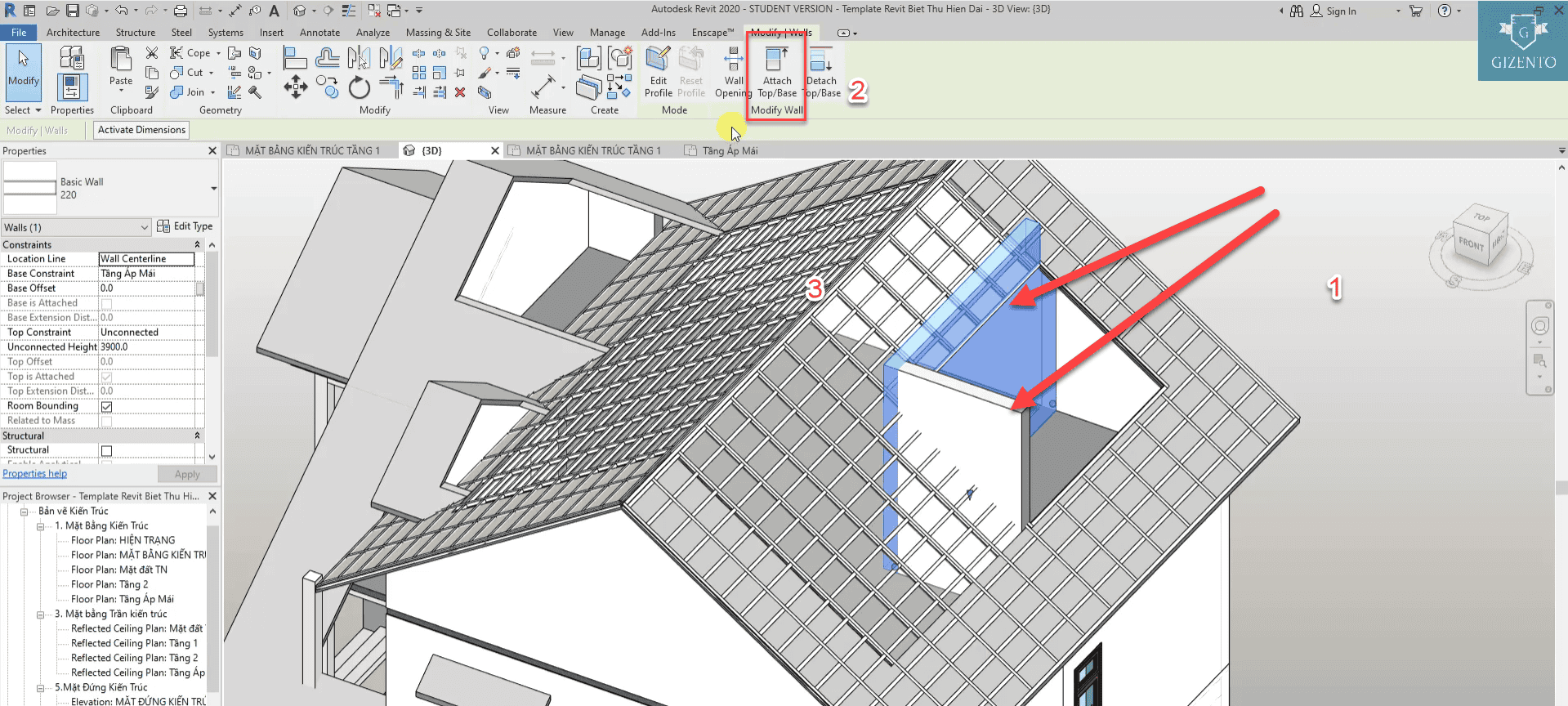Open Type Properties icon in Properties panel

[71, 57]
